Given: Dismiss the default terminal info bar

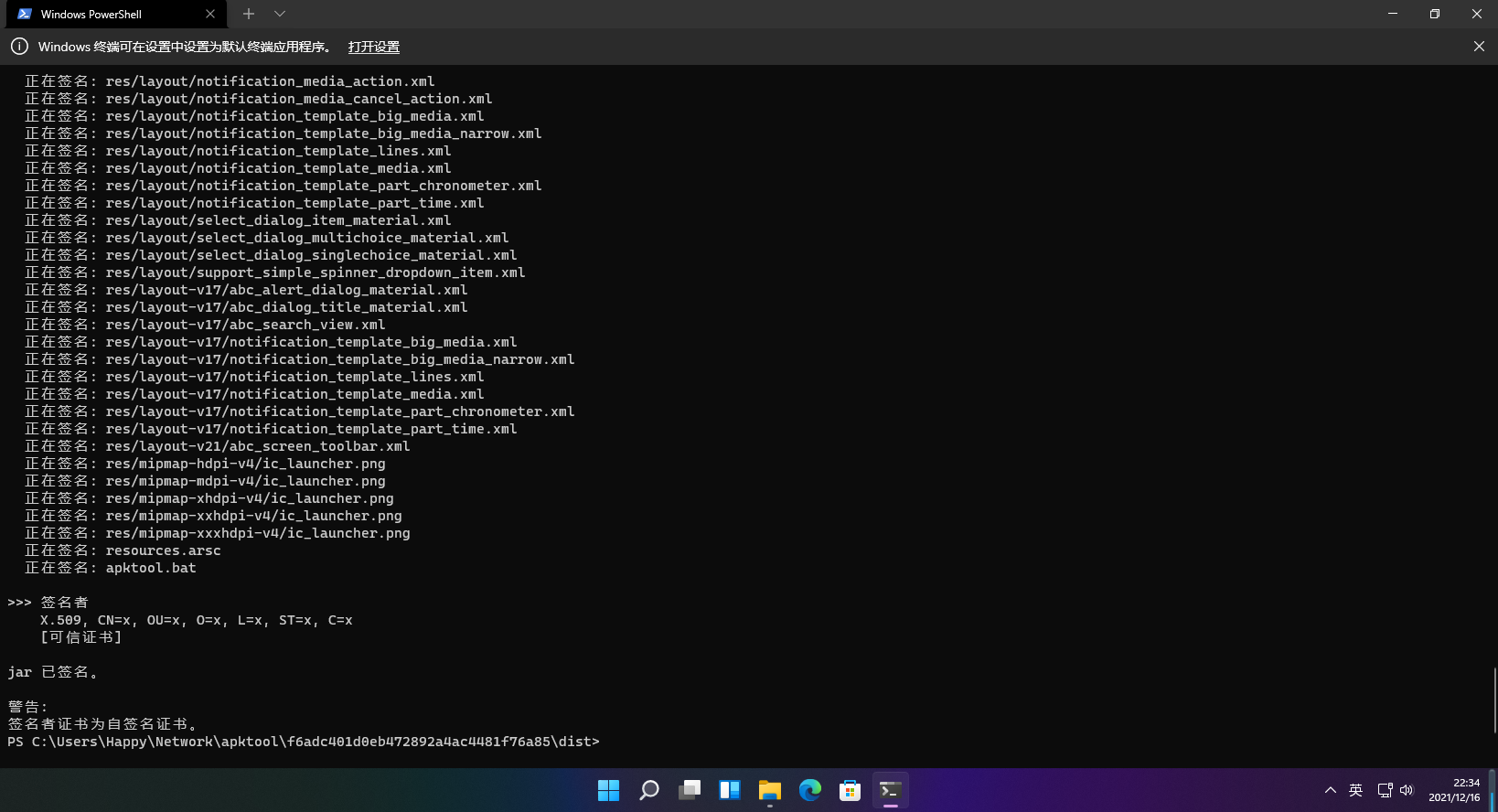Looking at the screenshot, I should 1479,47.
